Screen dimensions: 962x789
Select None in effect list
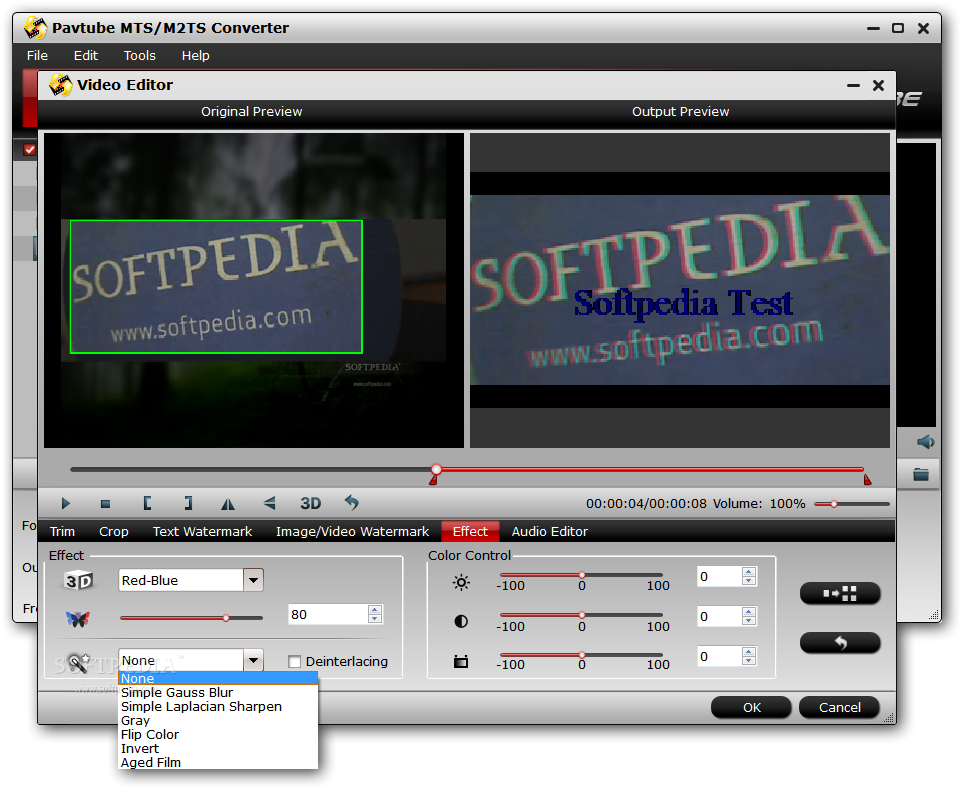(x=218, y=678)
